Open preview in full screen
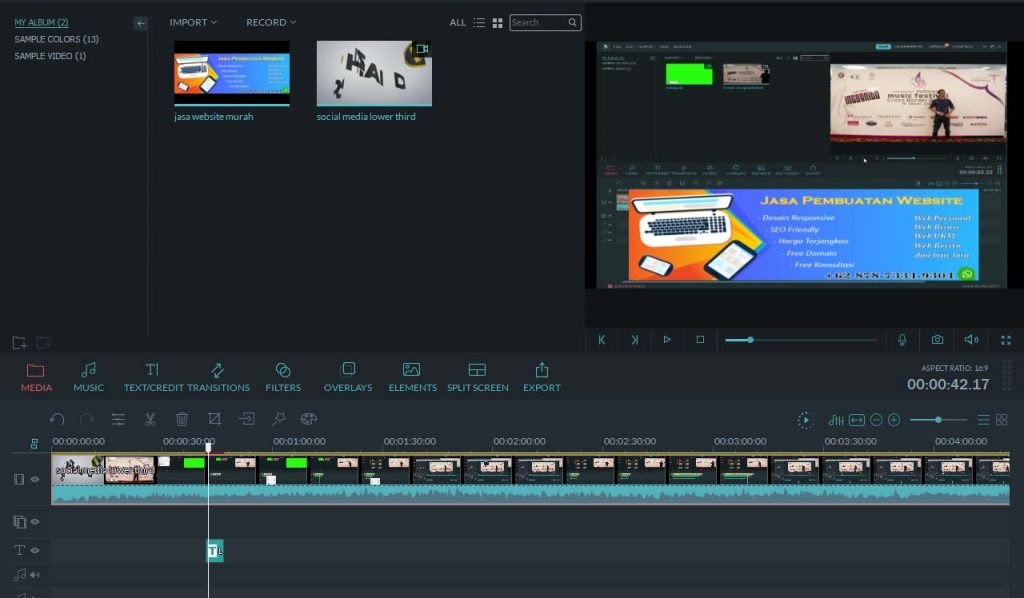 [1006, 340]
